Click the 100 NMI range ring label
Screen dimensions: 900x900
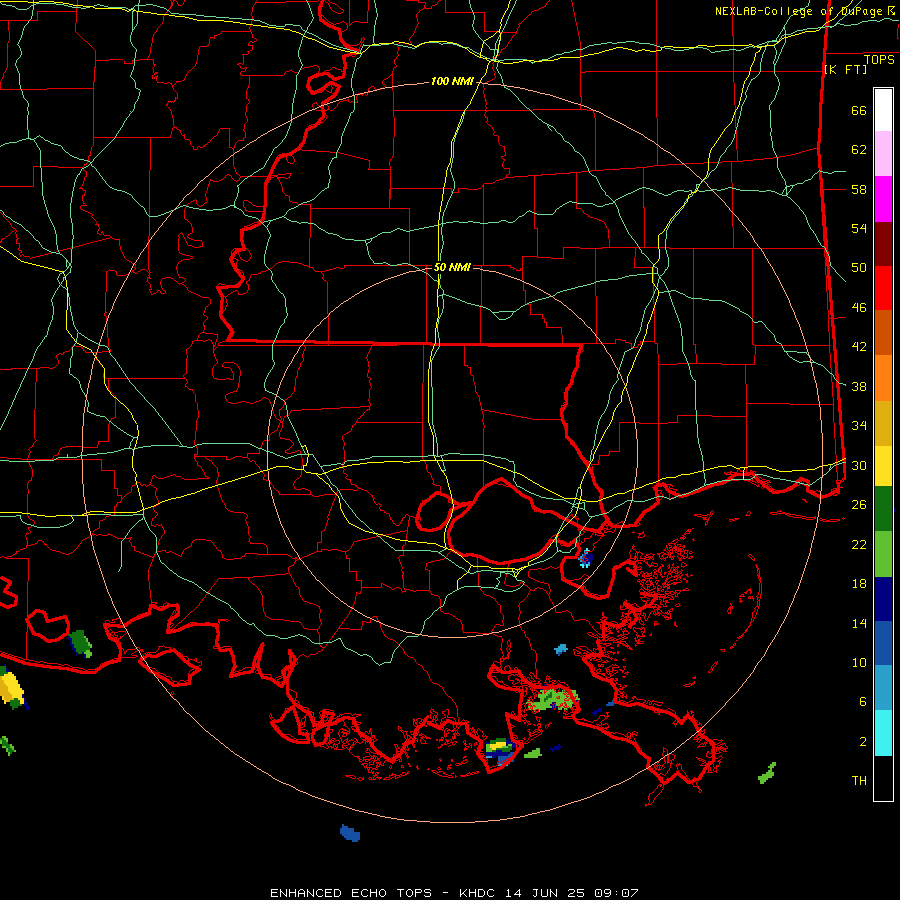pyautogui.click(x=452, y=82)
